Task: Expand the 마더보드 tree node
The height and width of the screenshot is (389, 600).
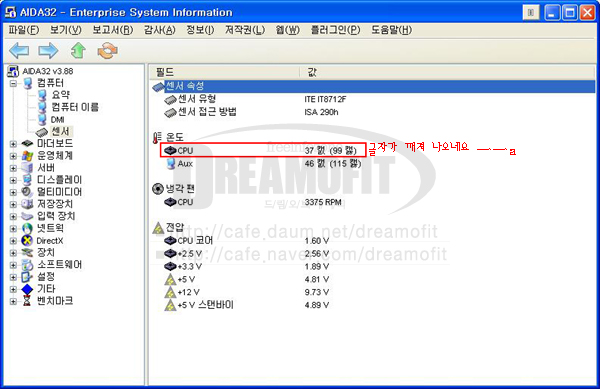Action: (13, 144)
